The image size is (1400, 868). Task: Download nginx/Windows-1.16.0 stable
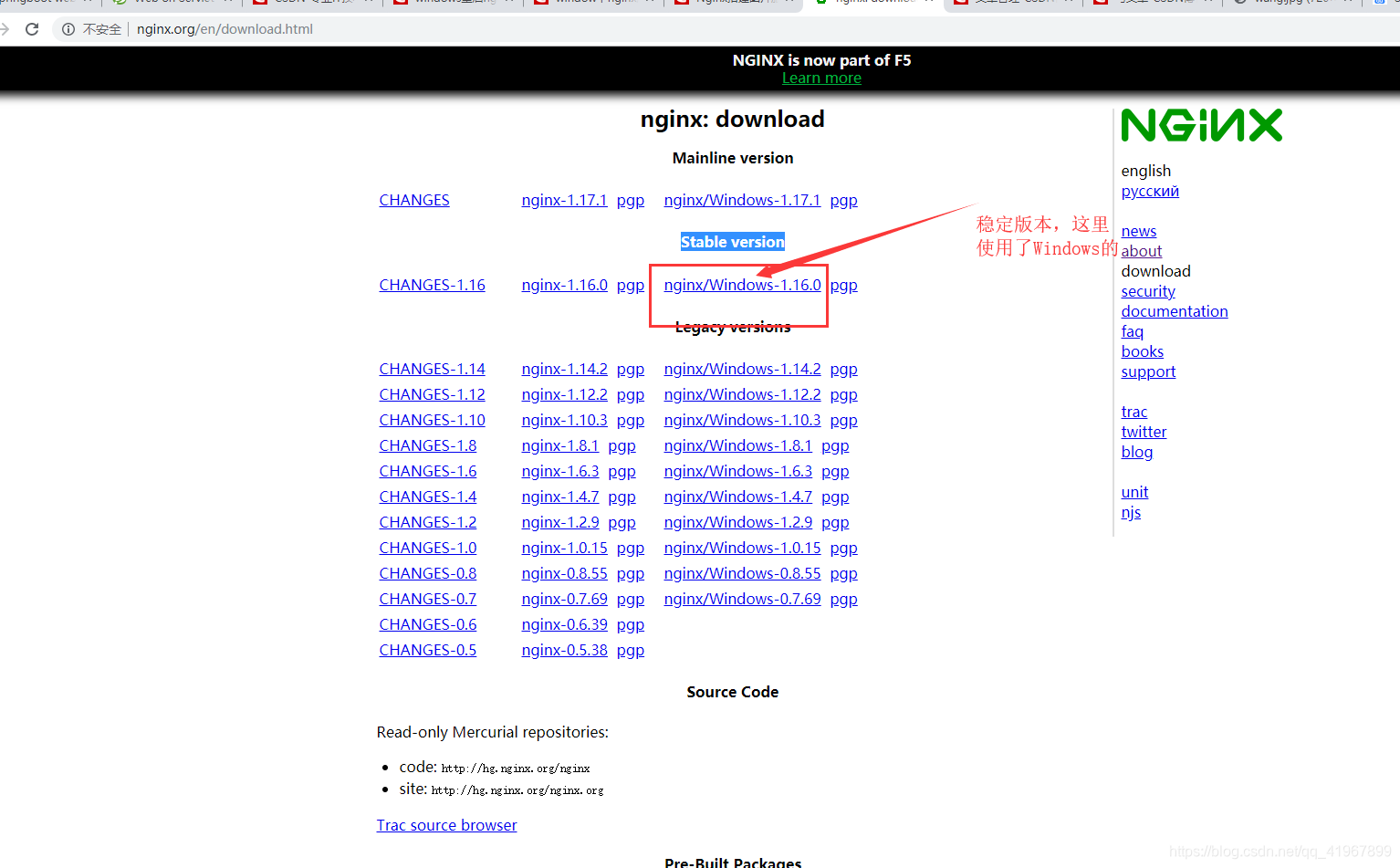[742, 285]
